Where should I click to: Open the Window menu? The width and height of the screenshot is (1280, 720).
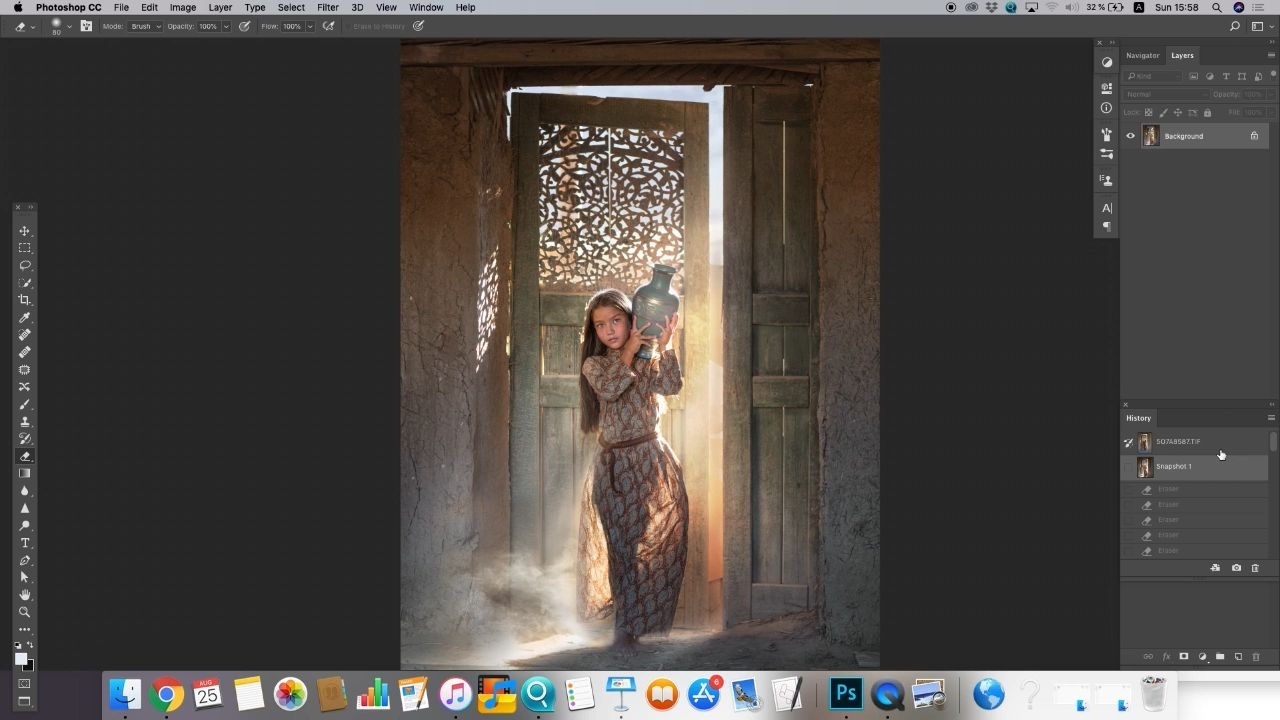click(x=426, y=7)
